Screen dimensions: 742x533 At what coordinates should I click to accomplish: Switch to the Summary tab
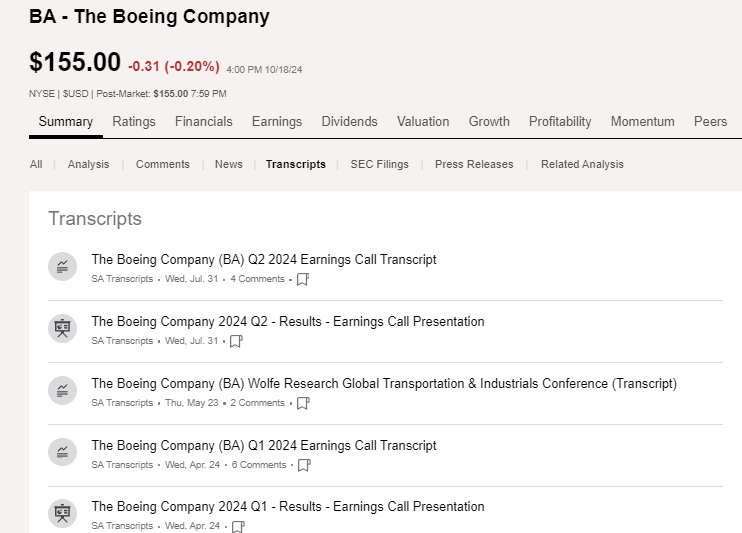pyautogui.click(x=66, y=122)
